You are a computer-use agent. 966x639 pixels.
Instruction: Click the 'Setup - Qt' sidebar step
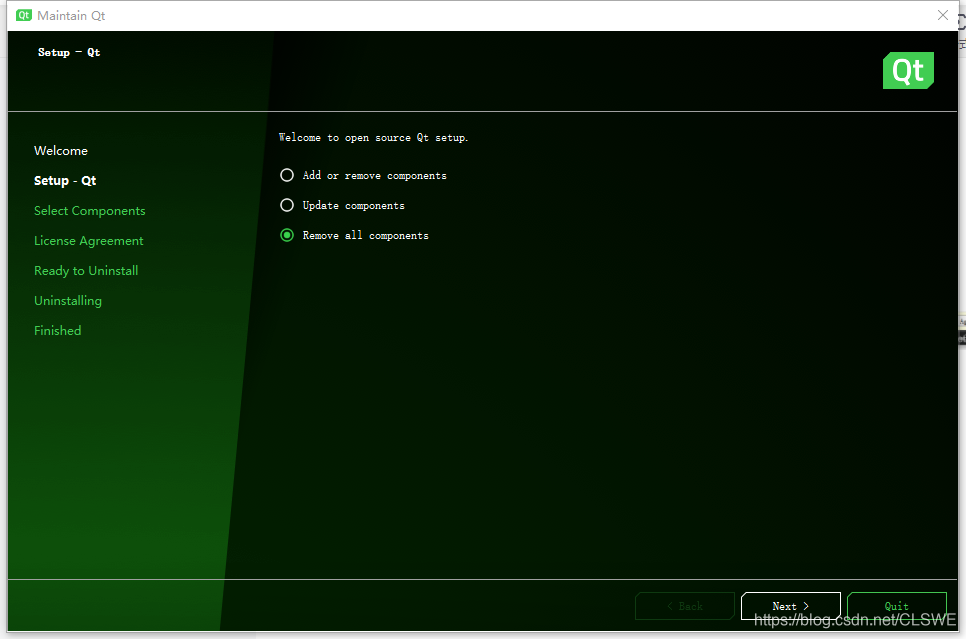(65, 181)
